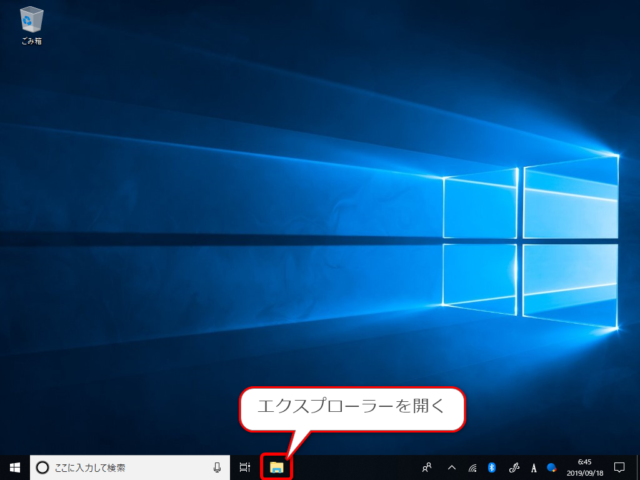Toggle the IME input mode A

click(x=533, y=468)
